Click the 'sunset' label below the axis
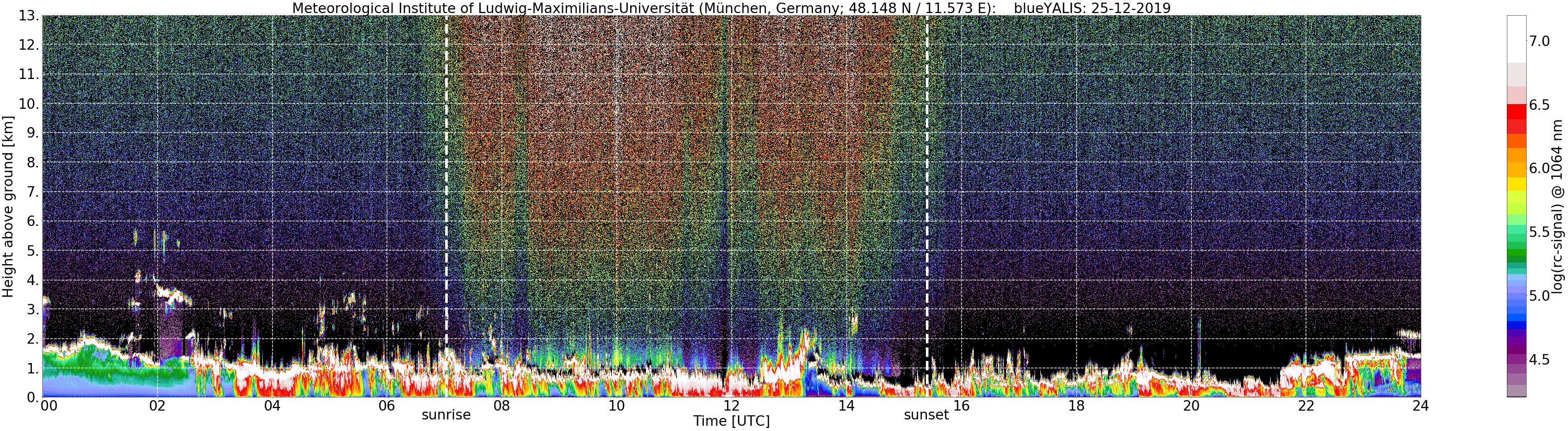 (926, 415)
